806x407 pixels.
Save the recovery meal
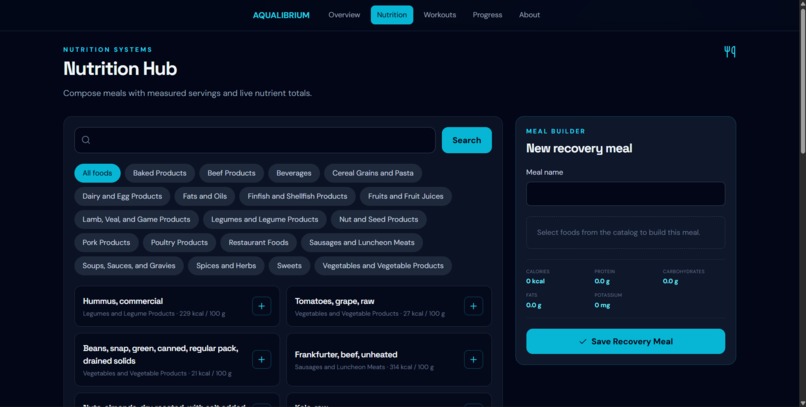625,341
